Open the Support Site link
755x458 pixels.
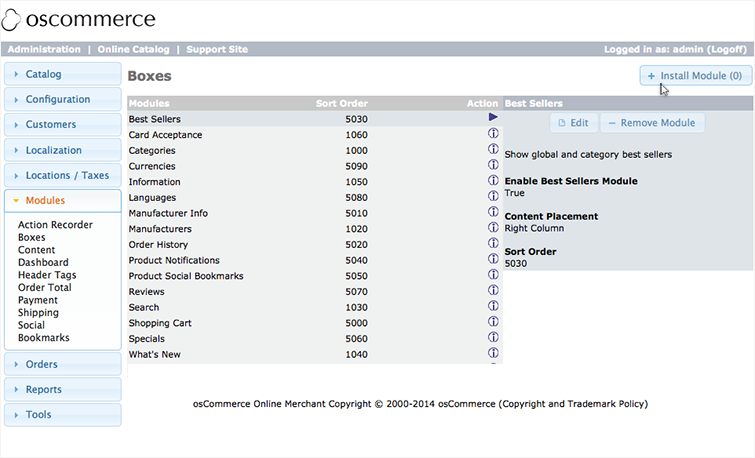coord(217,49)
